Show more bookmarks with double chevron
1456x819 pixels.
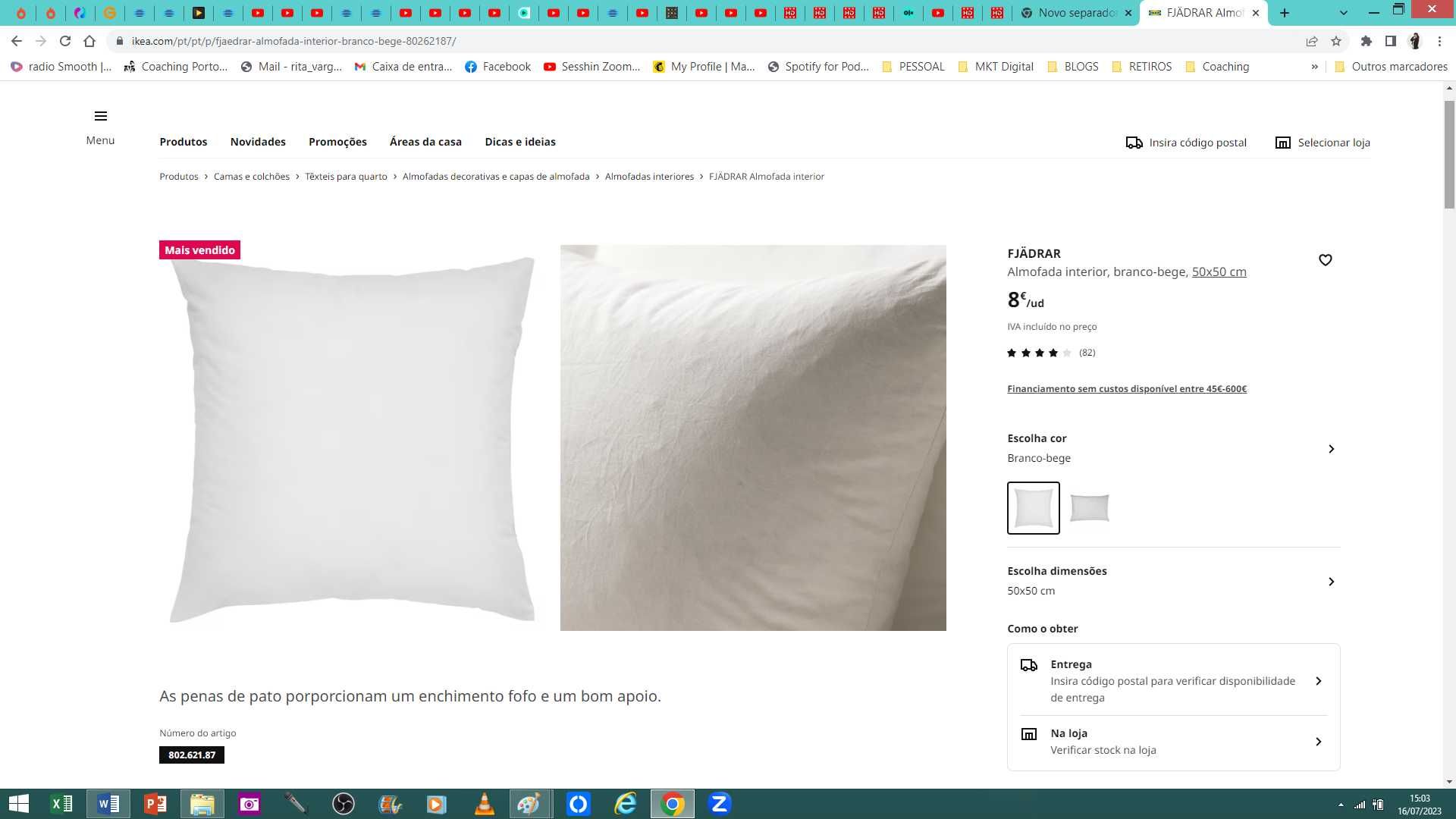[1314, 67]
